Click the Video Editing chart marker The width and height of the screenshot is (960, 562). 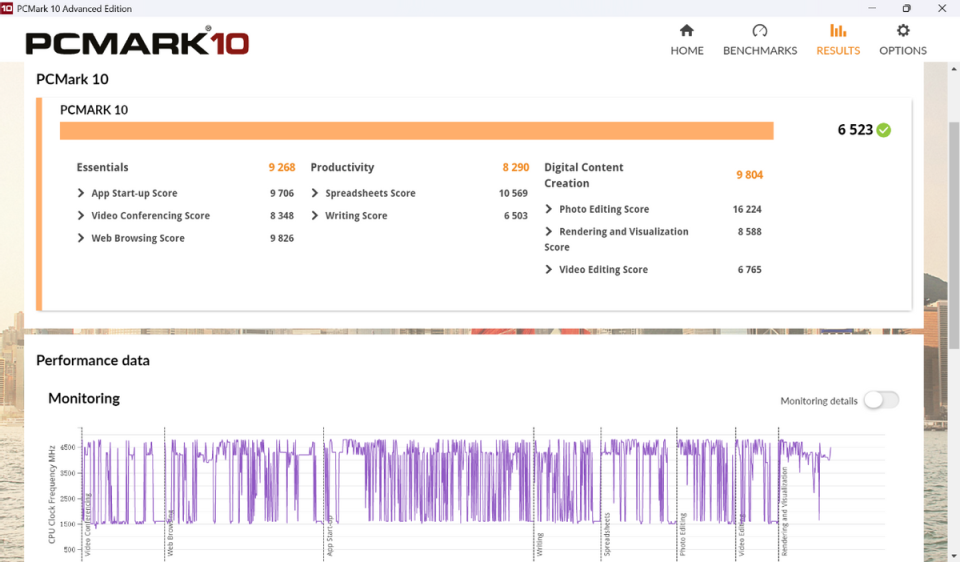[741, 535]
